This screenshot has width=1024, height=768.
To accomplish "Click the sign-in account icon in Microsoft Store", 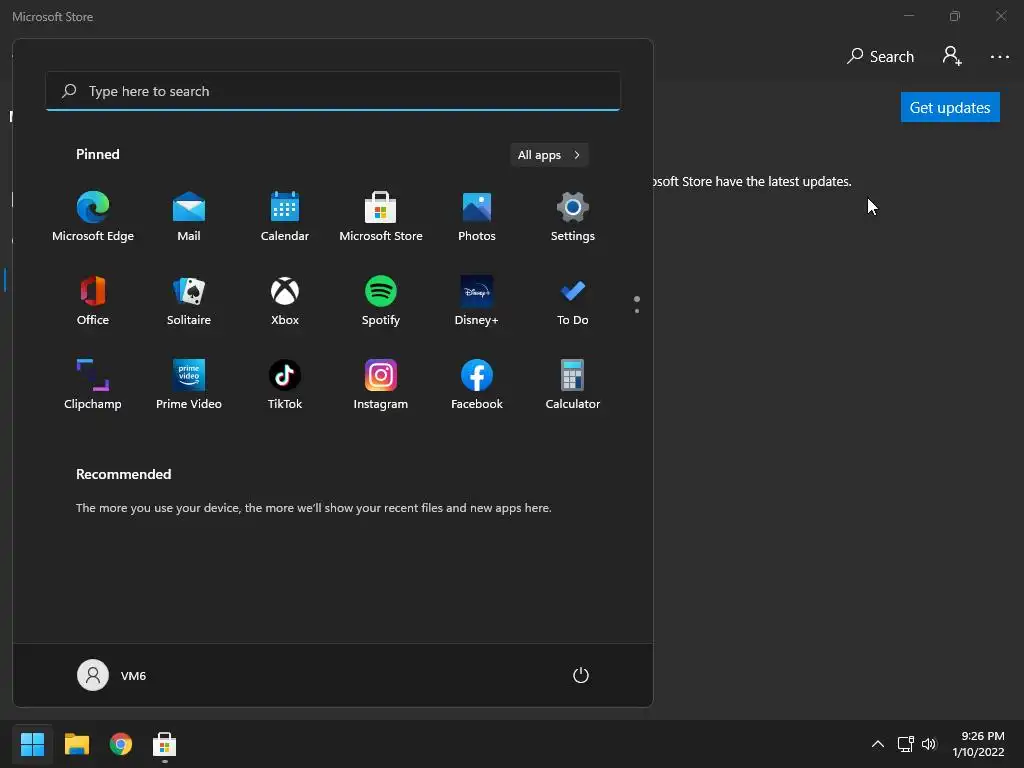I will coord(952,56).
